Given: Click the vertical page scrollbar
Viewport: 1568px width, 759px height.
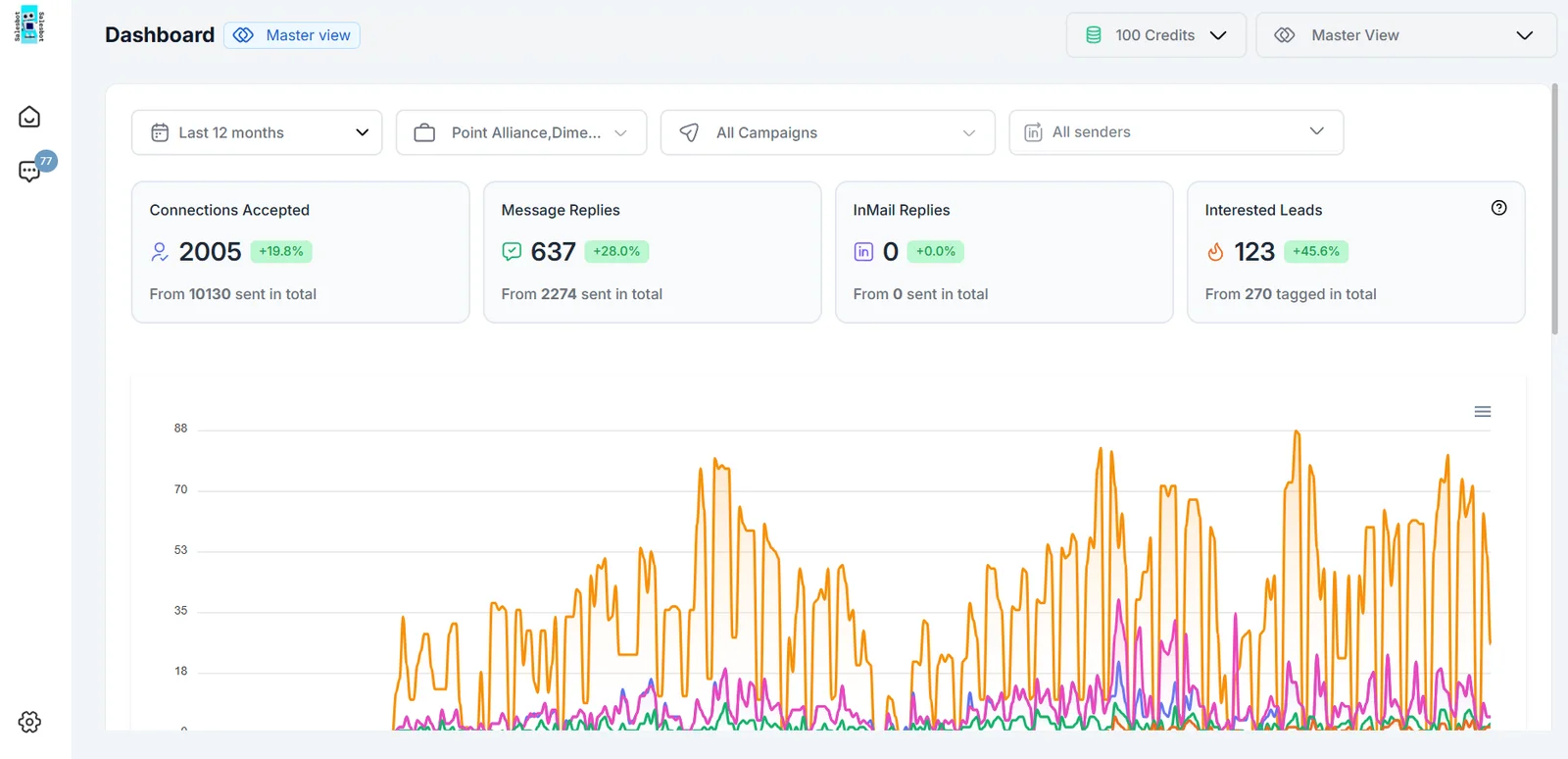Looking at the screenshot, I should (x=1554, y=209).
